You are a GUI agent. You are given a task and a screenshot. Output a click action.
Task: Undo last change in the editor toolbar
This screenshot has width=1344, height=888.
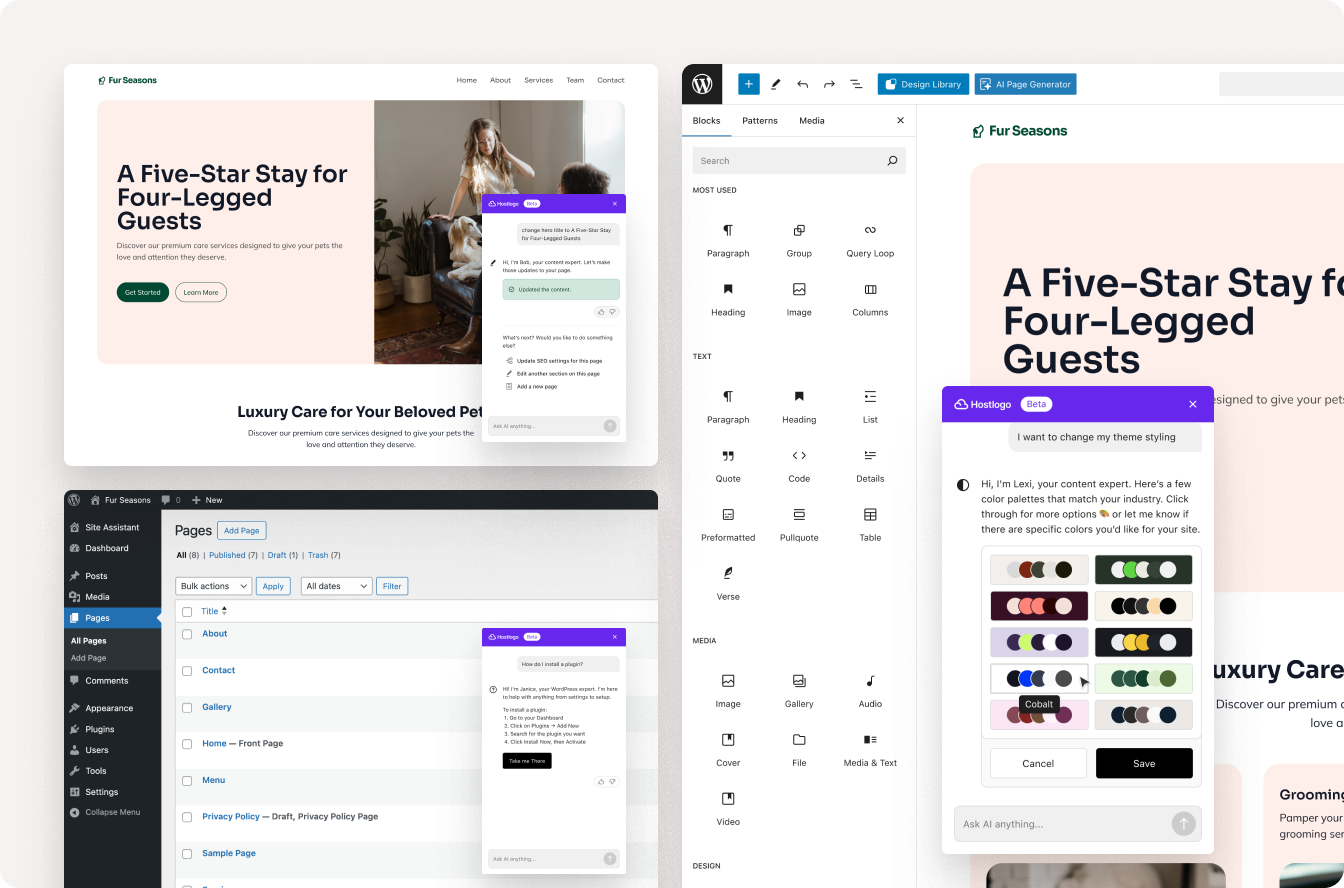[802, 84]
